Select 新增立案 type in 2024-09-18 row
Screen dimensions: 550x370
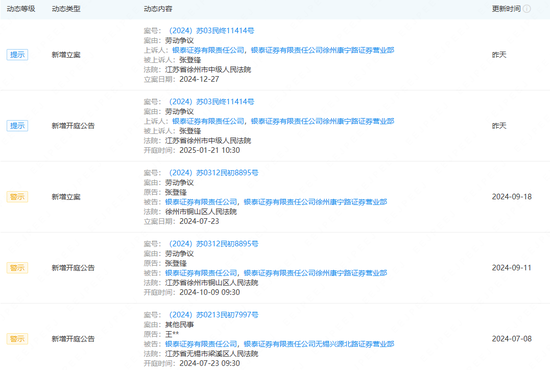tap(66, 197)
